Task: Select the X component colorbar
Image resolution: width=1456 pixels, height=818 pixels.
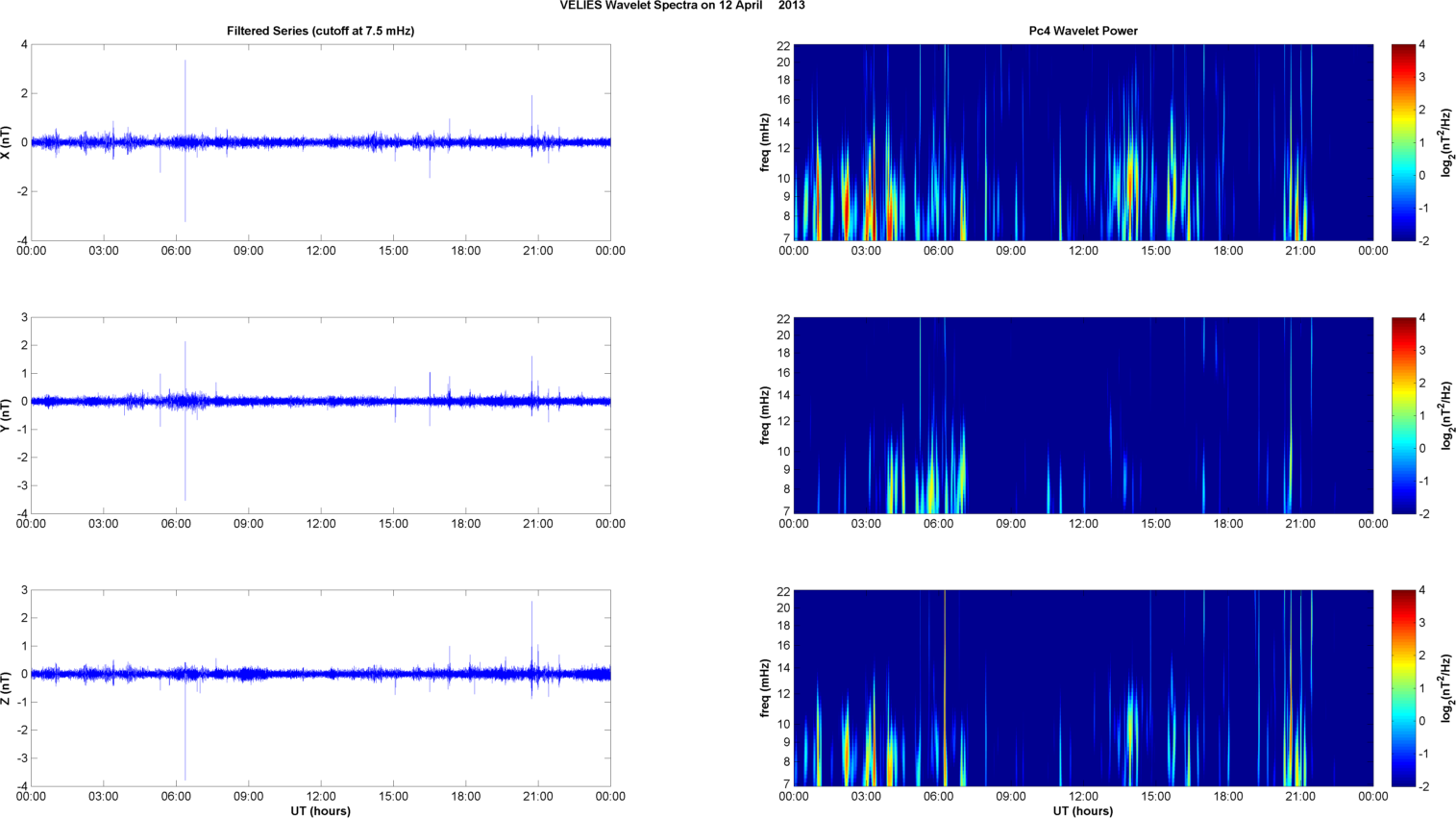Action: click(x=1403, y=142)
